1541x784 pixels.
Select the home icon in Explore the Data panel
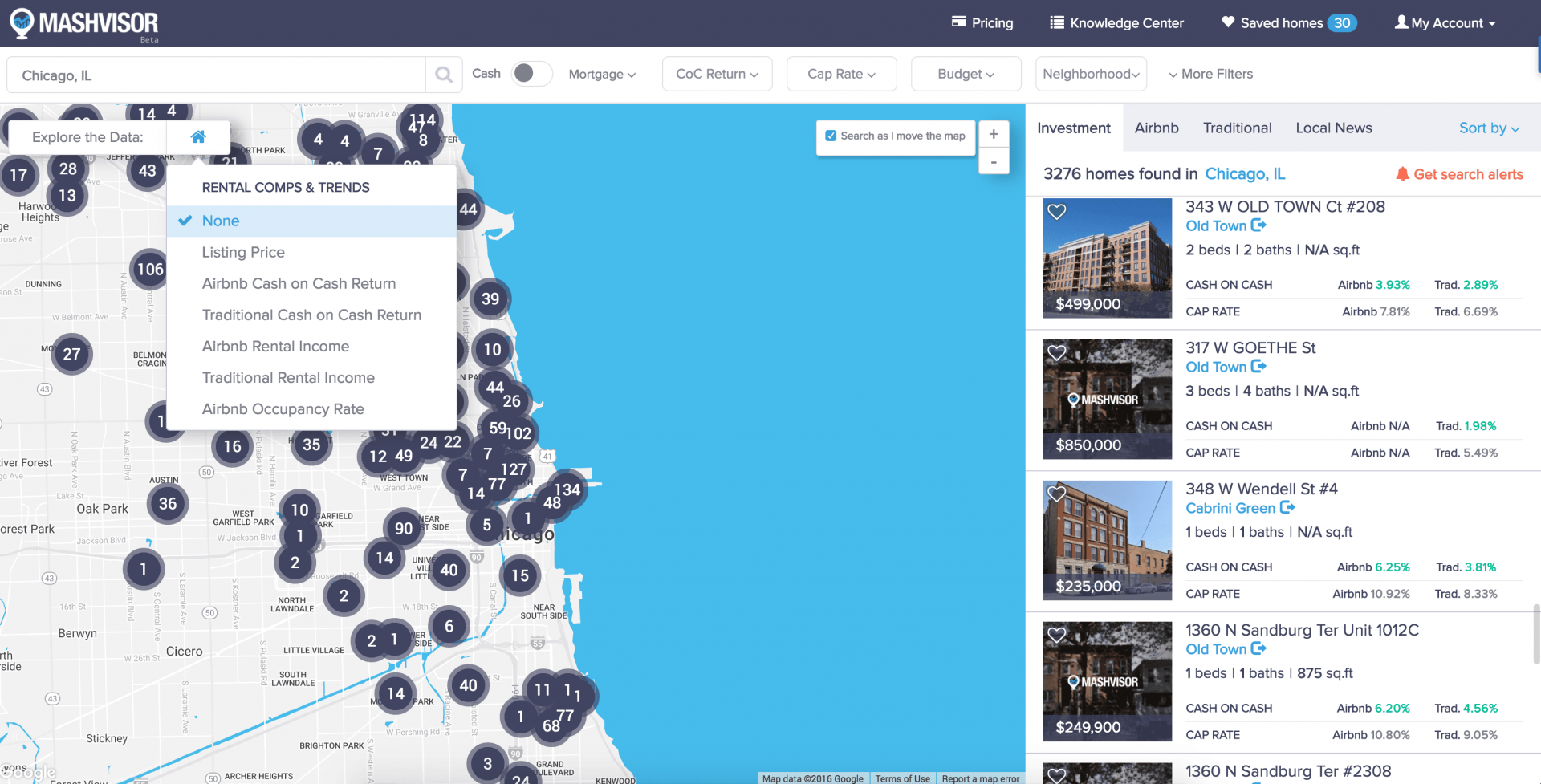(197, 136)
